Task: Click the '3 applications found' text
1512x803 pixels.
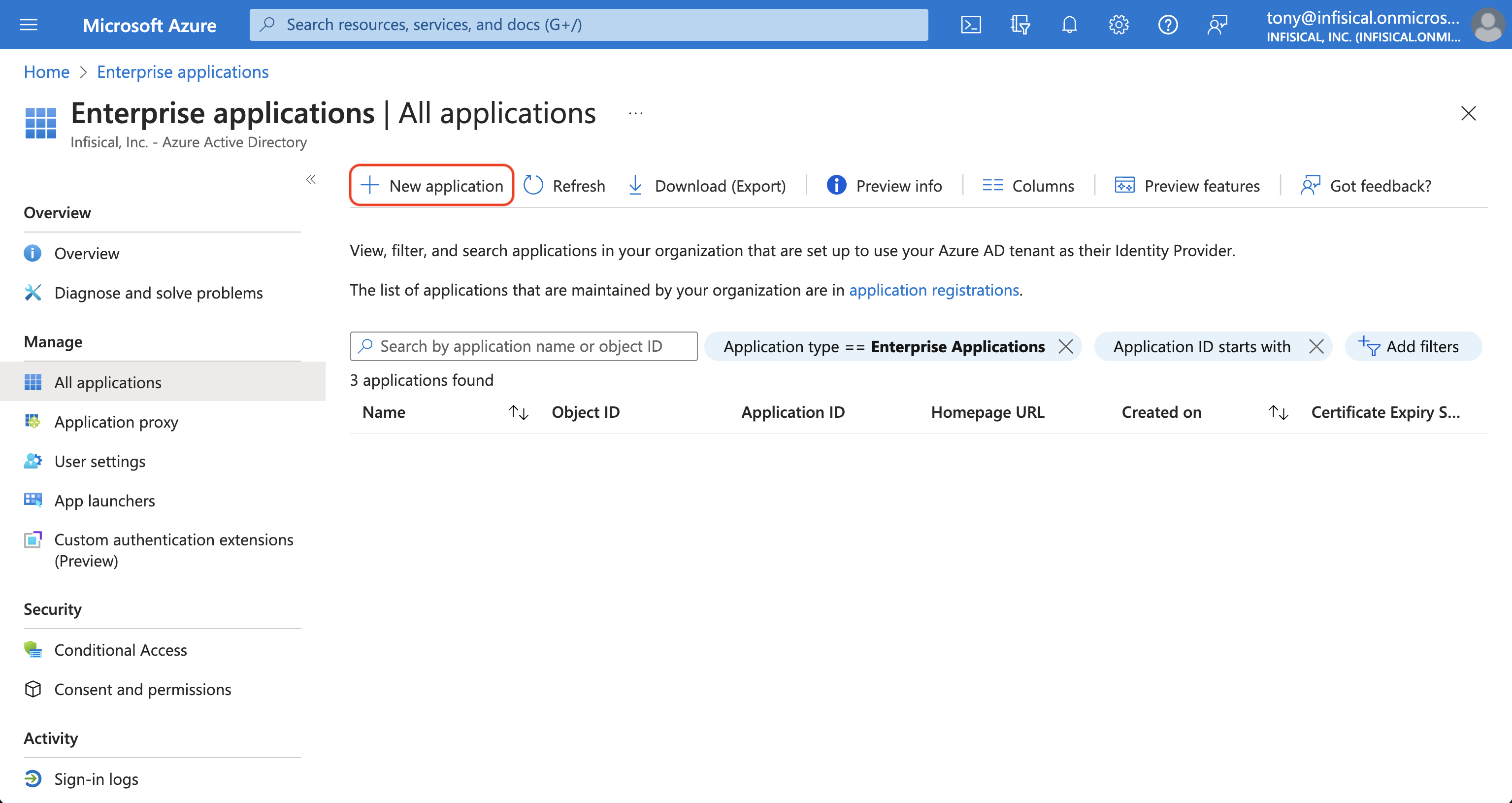Action: 422,380
